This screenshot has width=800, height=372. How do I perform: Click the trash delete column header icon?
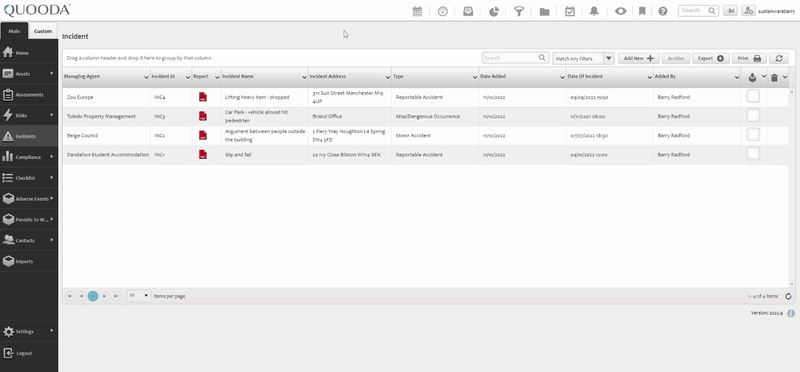coord(774,78)
